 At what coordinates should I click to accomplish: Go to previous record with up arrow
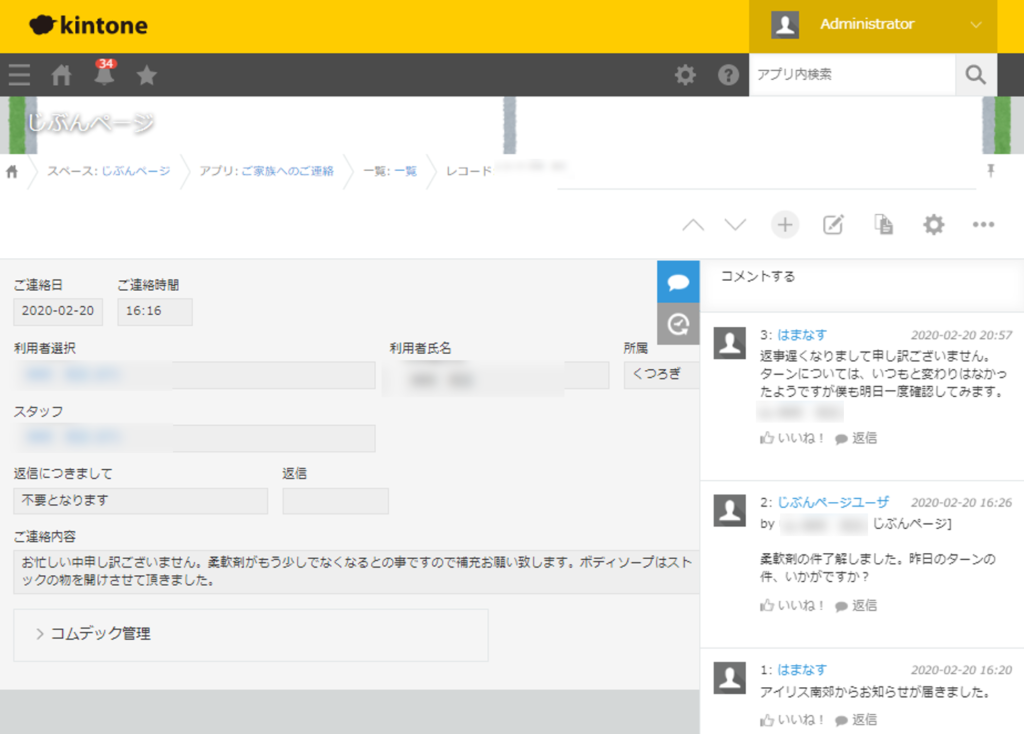tap(693, 225)
